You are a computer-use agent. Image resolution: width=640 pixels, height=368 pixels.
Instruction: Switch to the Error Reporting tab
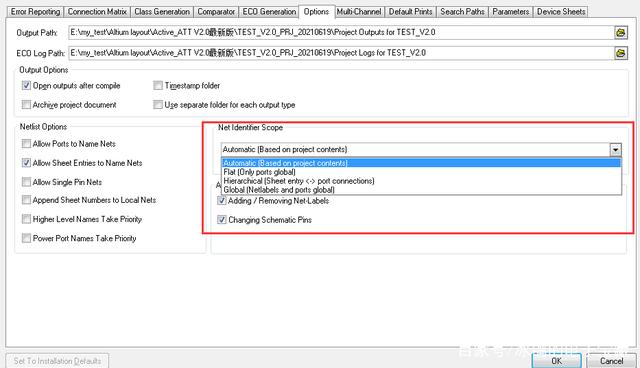point(36,12)
